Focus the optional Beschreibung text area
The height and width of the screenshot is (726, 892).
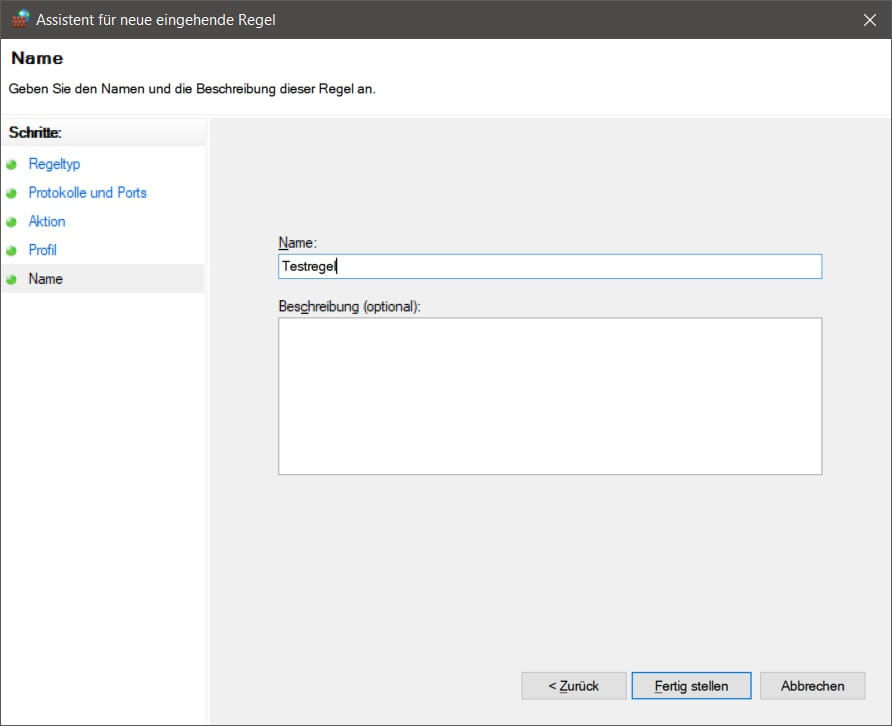pos(549,396)
